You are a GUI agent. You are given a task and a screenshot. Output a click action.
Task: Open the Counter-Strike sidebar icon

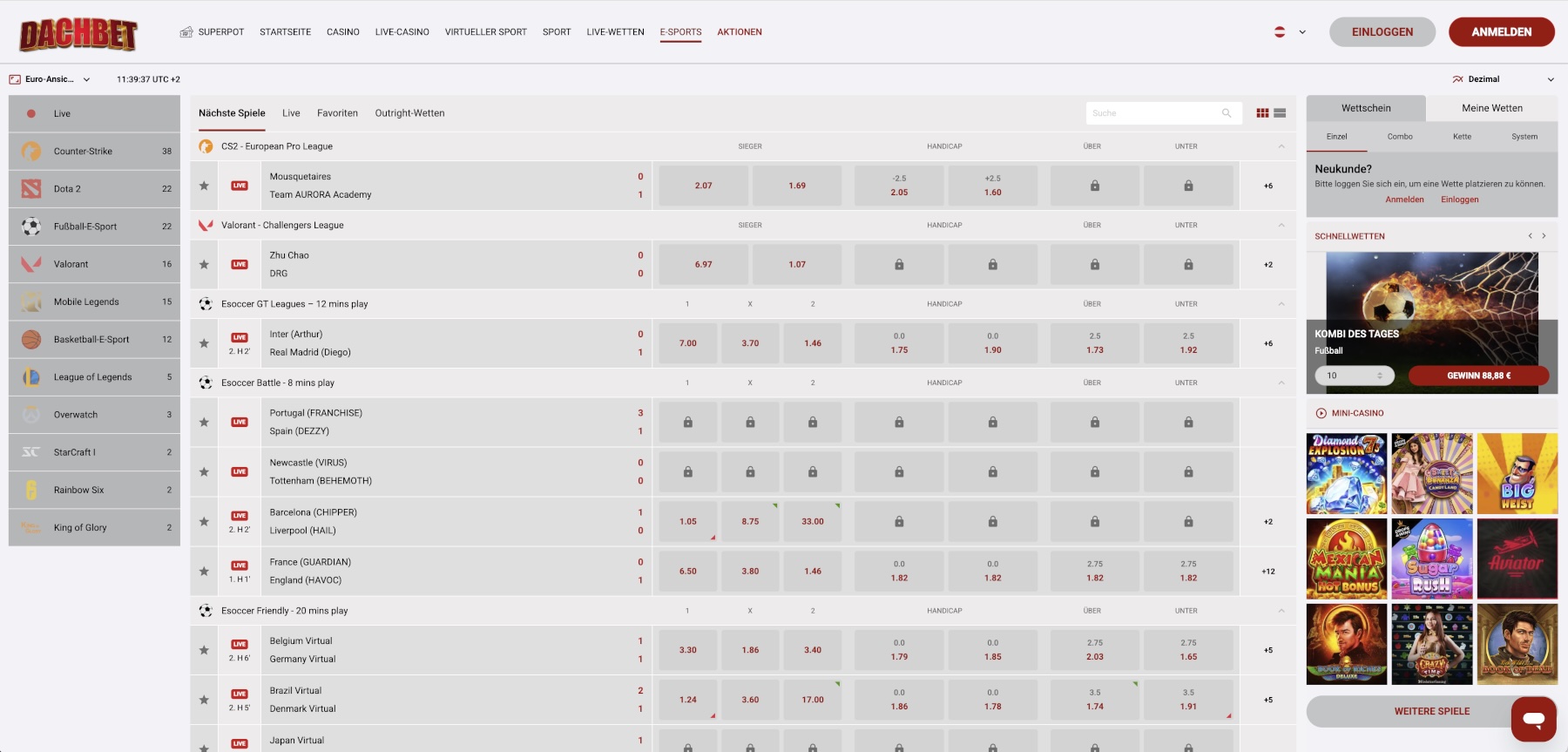31,152
